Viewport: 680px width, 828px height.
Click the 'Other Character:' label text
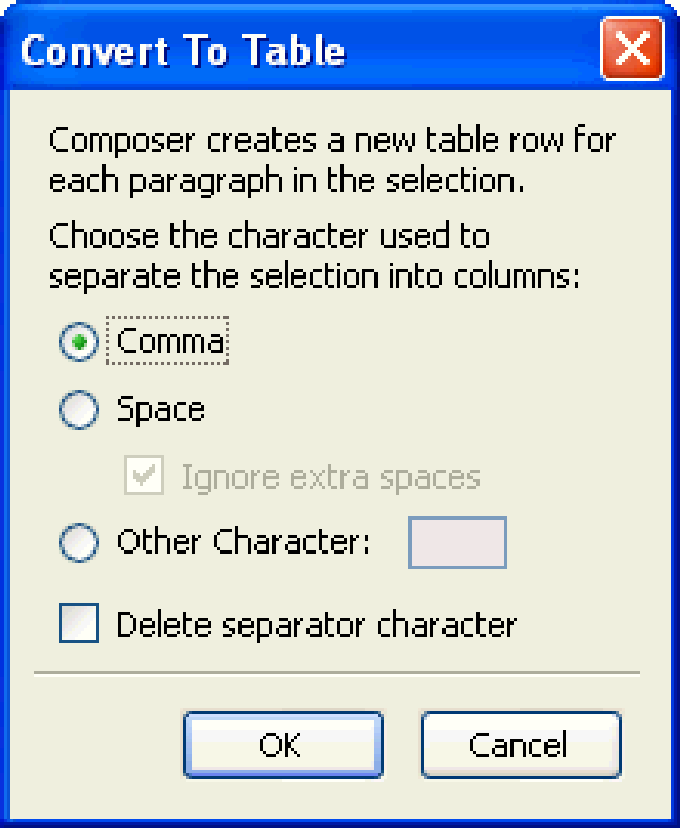coord(243,542)
